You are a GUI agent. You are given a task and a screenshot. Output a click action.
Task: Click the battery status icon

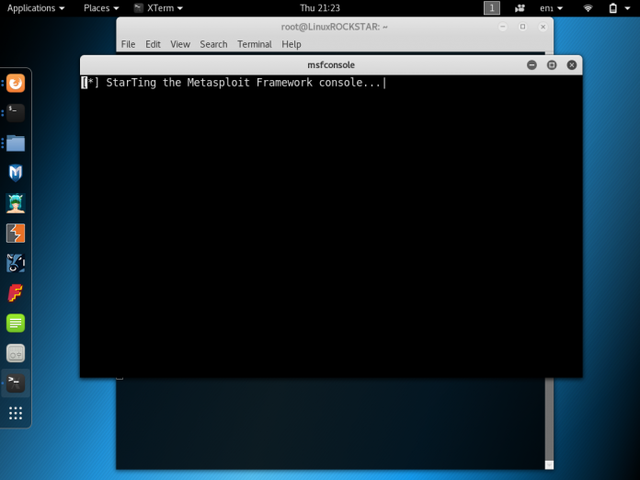coord(613,8)
